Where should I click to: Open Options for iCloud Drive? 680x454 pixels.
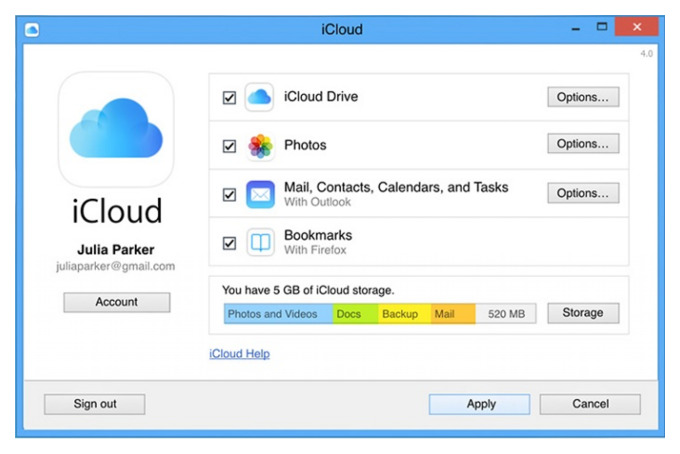583,97
